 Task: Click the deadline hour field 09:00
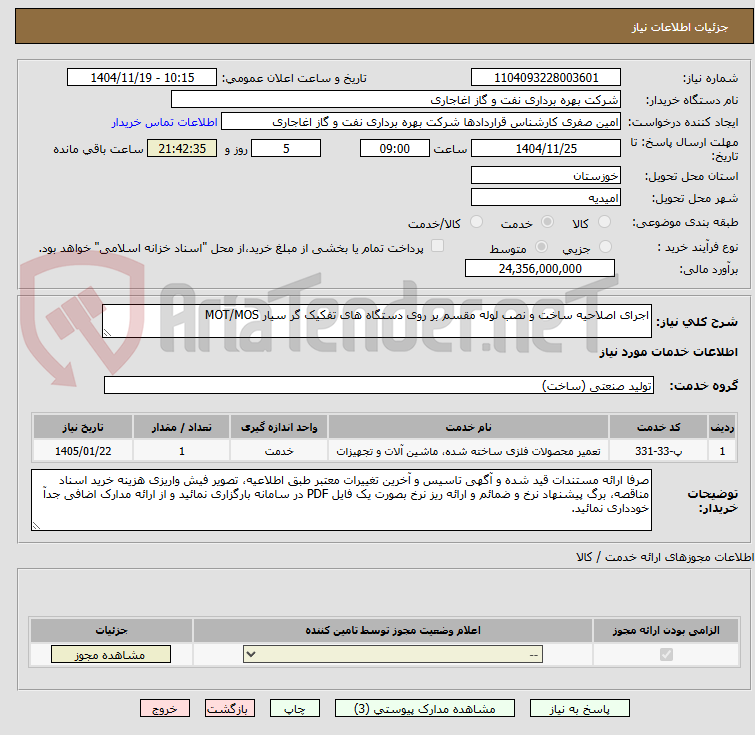[395, 148]
